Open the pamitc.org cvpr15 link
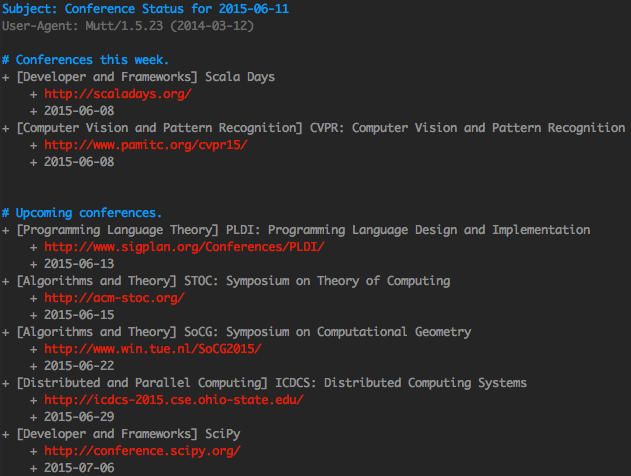This screenshot has width=631, height=476. 146,145
